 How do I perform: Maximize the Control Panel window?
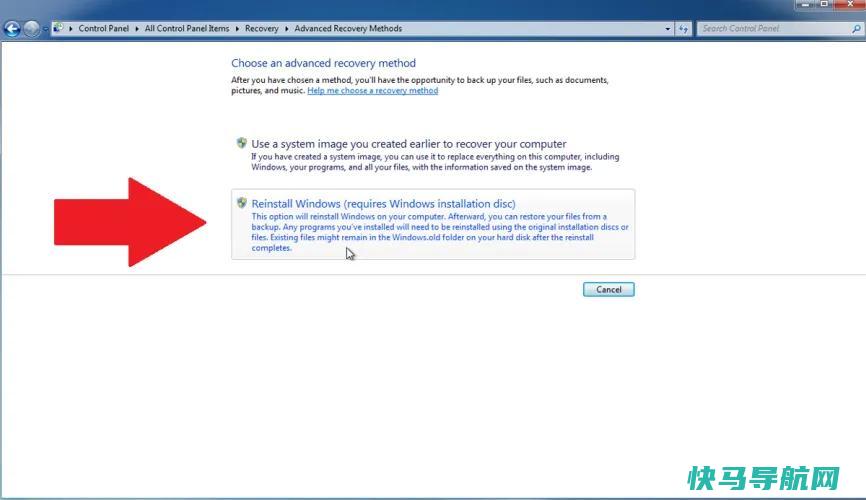coord(823,4)
